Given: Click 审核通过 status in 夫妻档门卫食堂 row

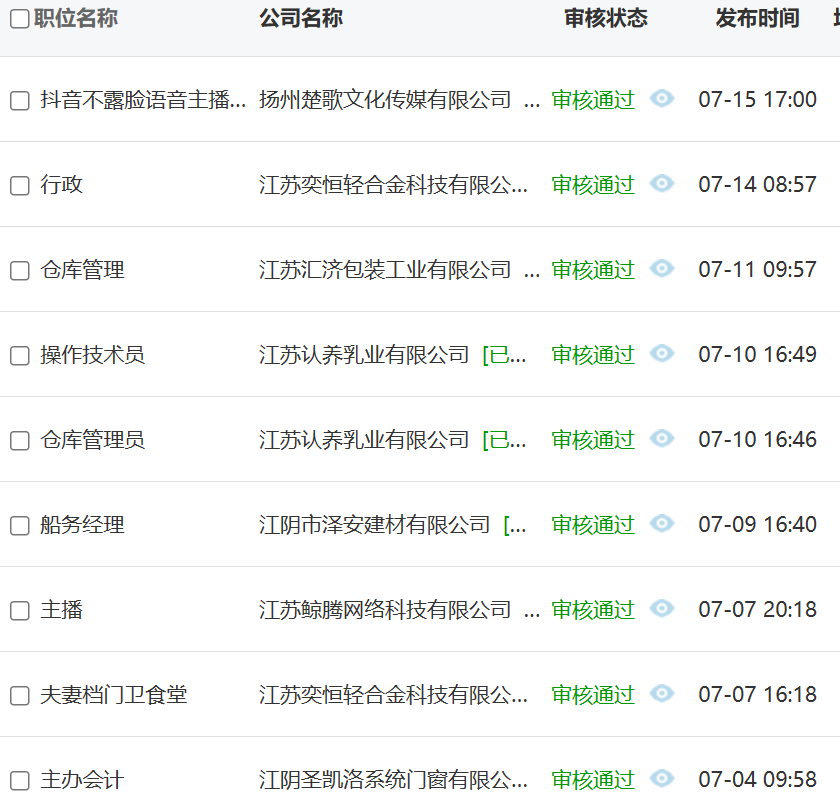Looking at the screenshot, I should coord(594,696).
